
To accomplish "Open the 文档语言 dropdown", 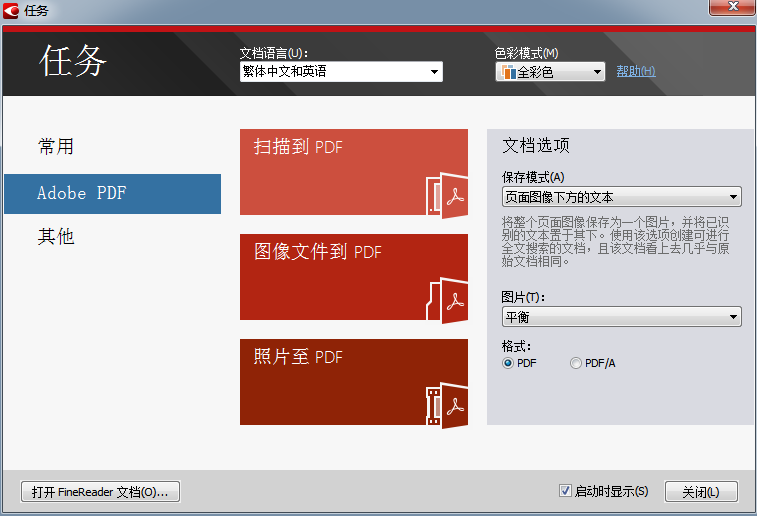I will click(341, 72).
